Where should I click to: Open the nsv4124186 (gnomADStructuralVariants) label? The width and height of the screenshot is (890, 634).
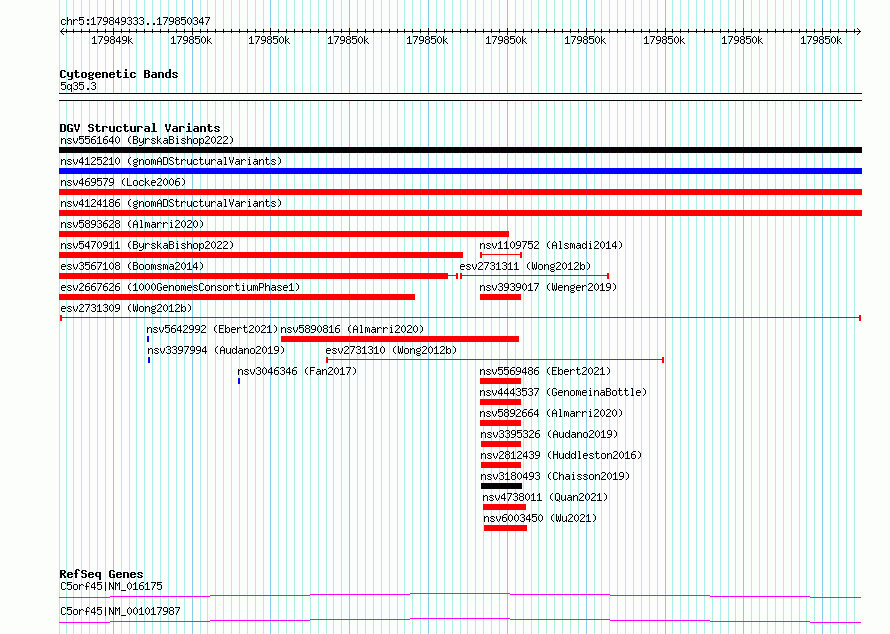[x=171, y=203]
